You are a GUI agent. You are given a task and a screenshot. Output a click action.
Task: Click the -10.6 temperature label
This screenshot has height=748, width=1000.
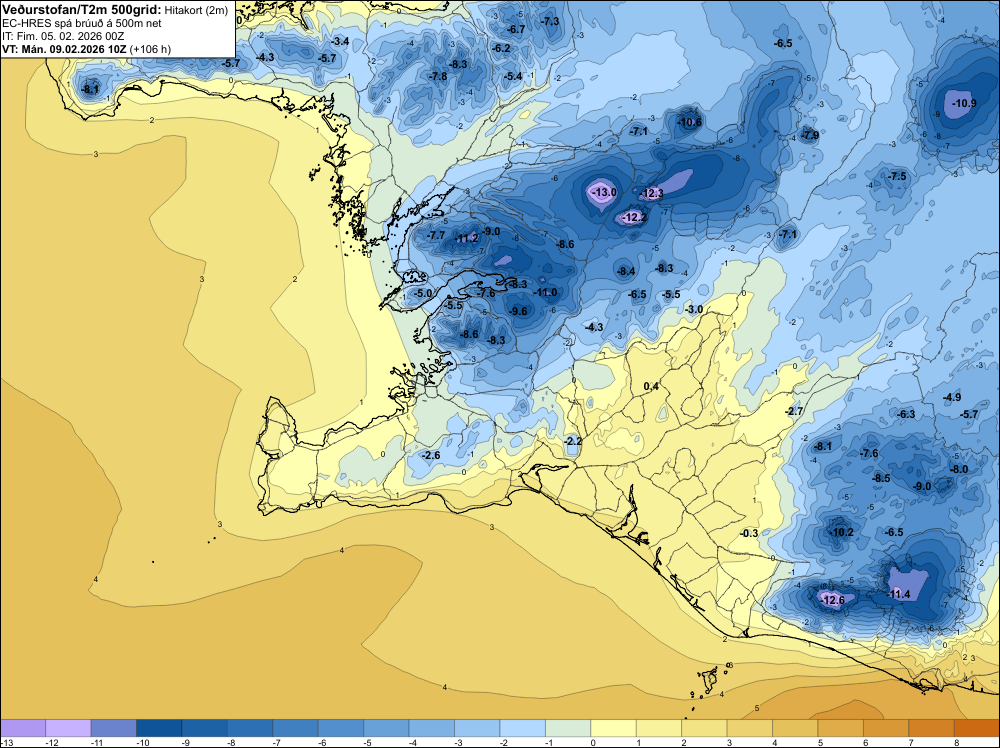tap(689, 122)
